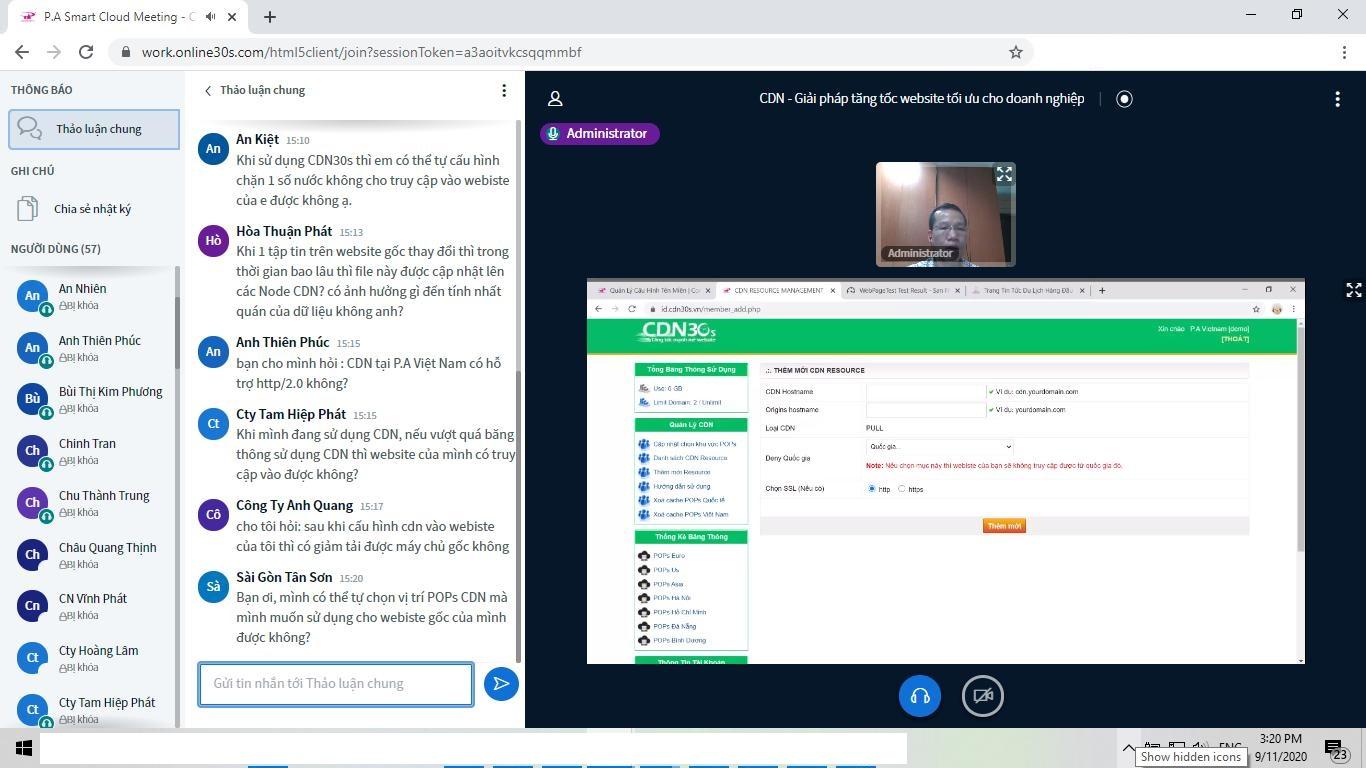Click CDN30s logo in shared screen
The width and height of the screenshot is (1366, 768).
coord(678,332)
